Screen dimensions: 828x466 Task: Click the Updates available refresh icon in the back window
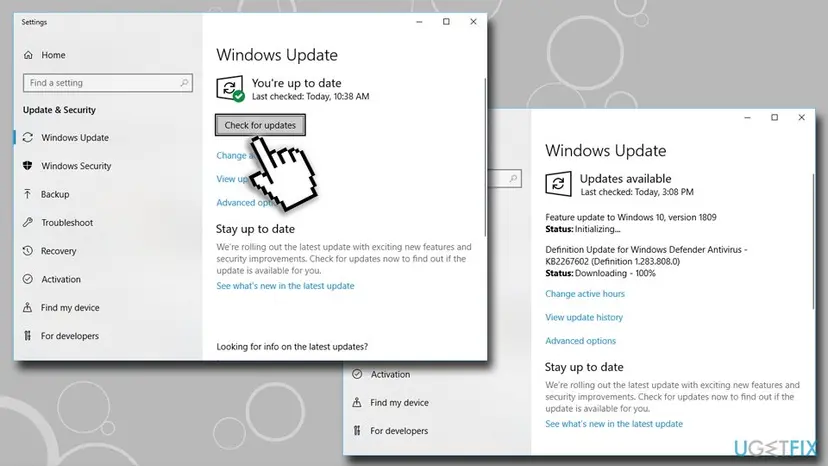point(558,184)
